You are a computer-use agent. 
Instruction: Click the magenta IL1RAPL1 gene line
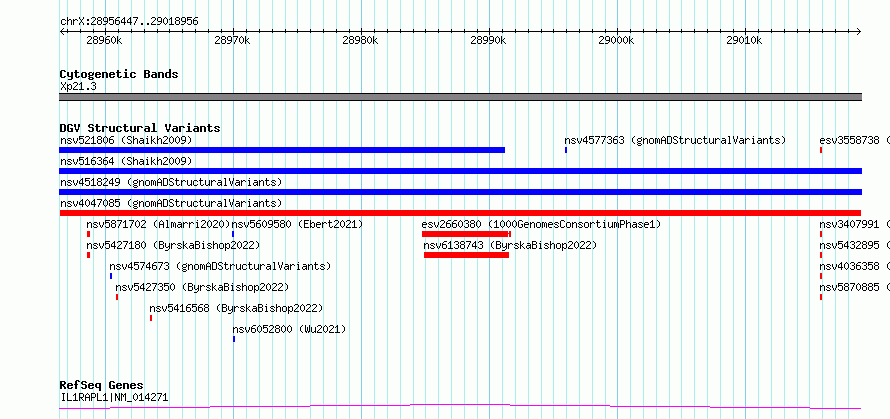tap(460, 406)
